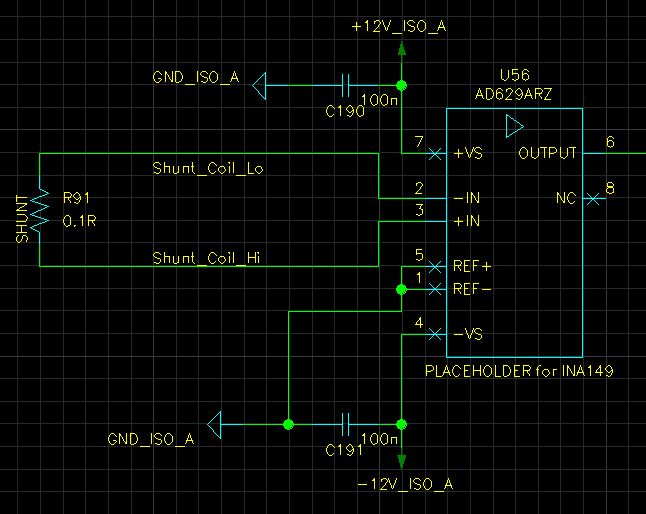The image size is (646, 514).
Task: Select pin 8 NC no-connect marker
Action: 593,199
